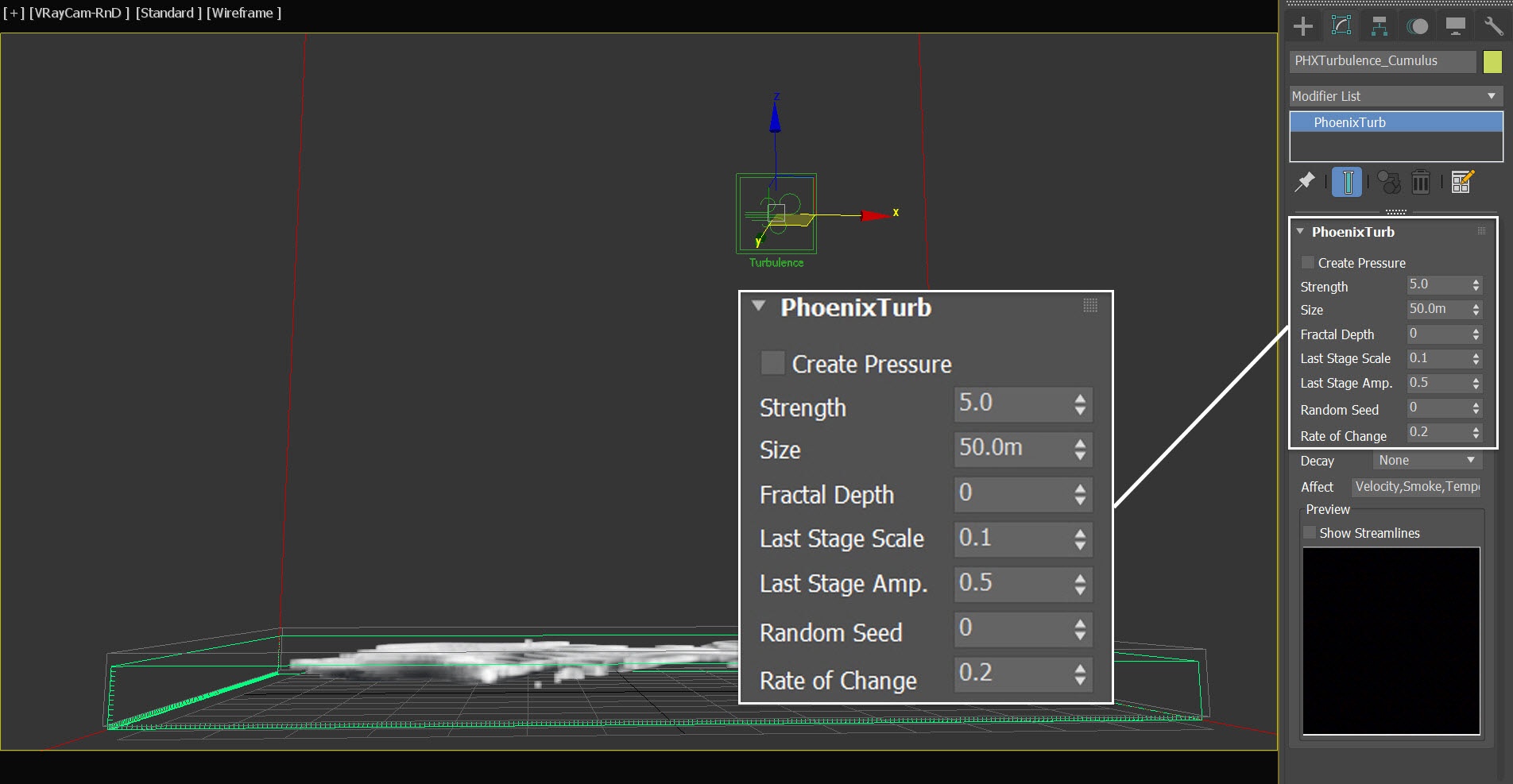Open the Modifier List dropdown
Image resolution: width=1513 pixels, height=784 pixels.
point(1396,96)
